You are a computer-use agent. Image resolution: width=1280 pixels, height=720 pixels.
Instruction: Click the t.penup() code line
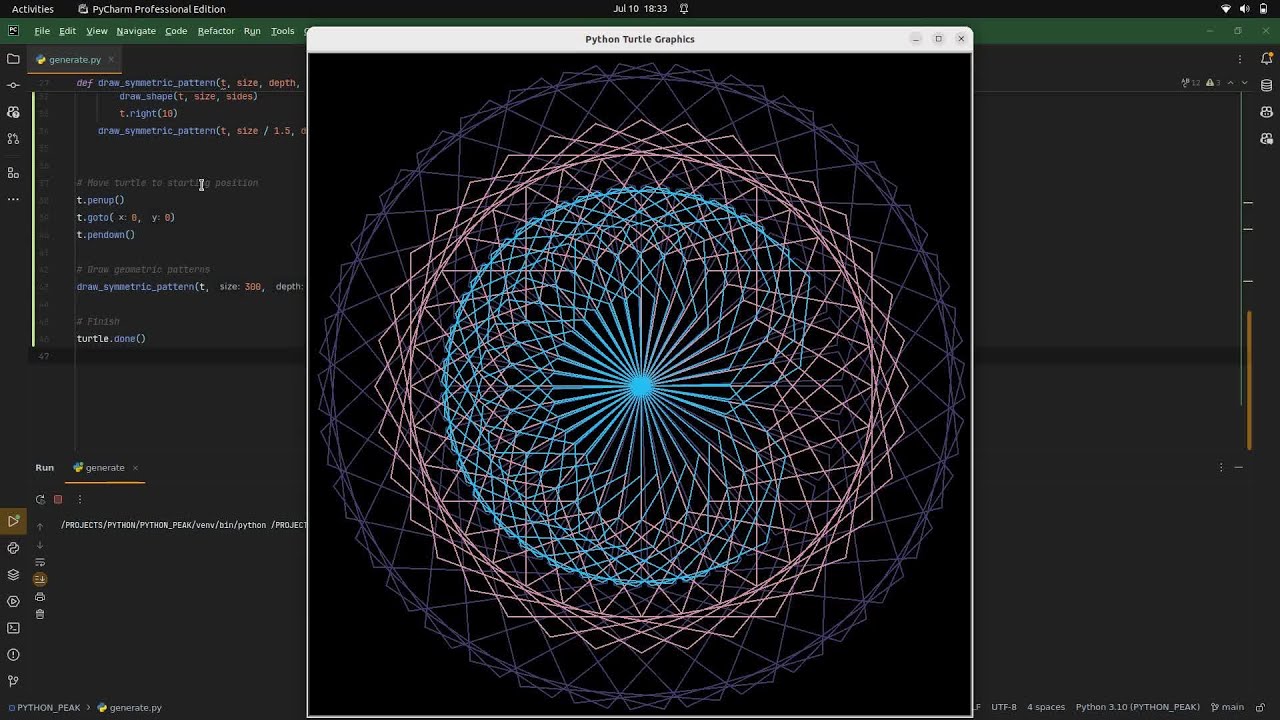coord(100,200)
